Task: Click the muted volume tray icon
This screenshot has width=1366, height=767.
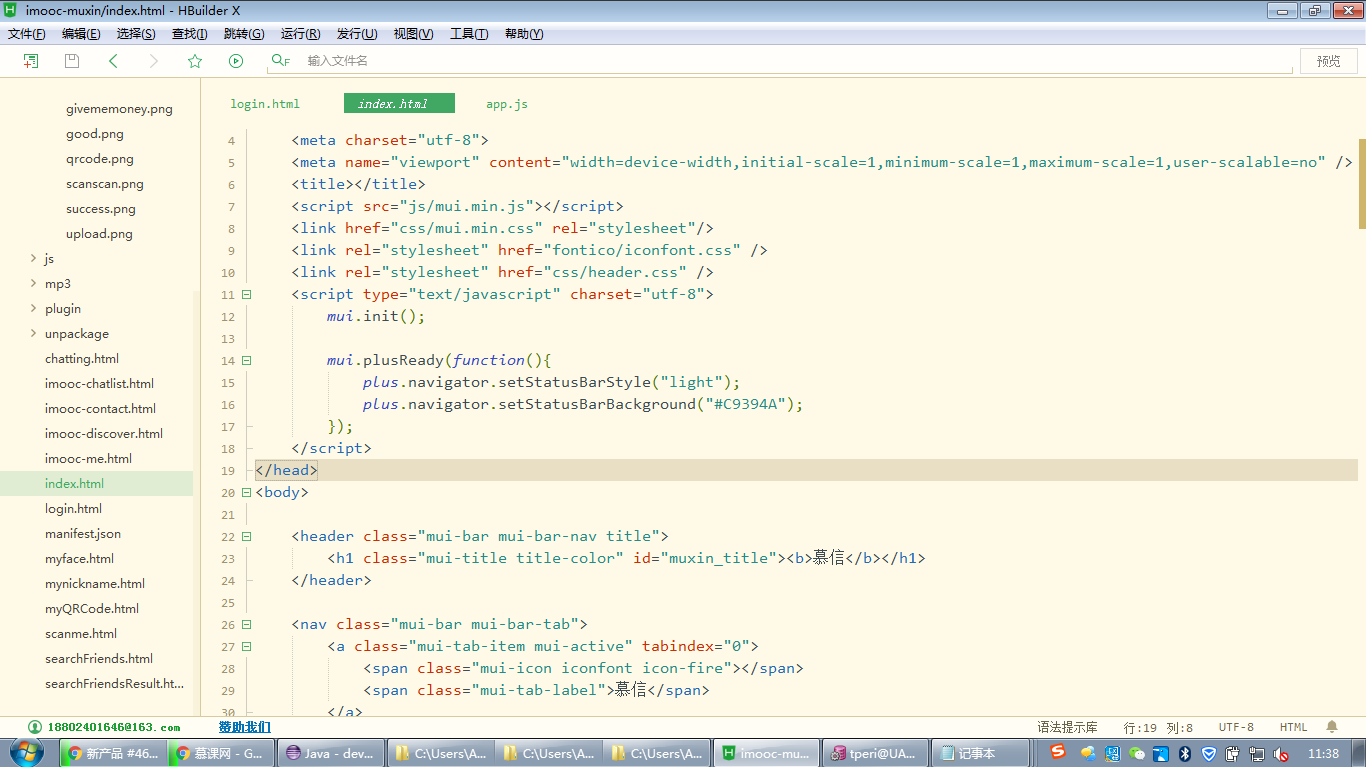Action: (x=1281, y=753)
